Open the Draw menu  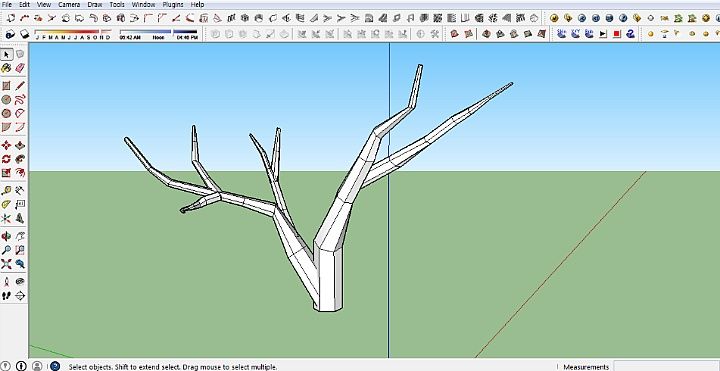click(x=95, y=4)
